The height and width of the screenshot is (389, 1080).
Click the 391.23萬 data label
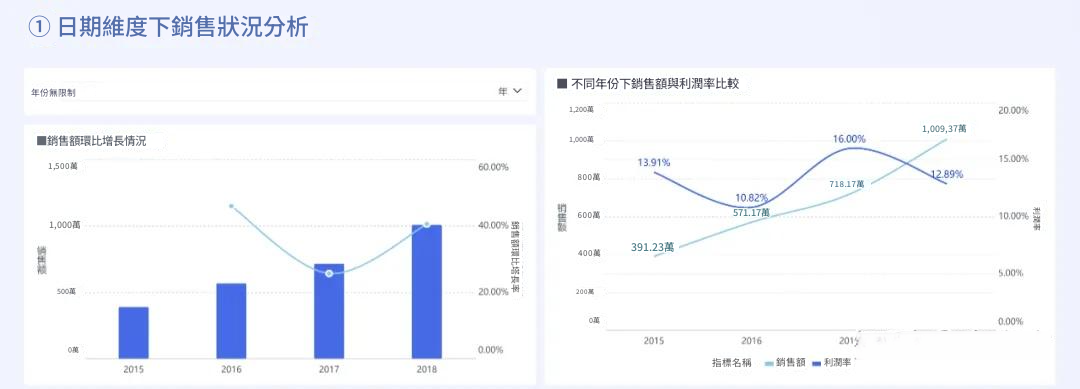[x=652, y=247]
